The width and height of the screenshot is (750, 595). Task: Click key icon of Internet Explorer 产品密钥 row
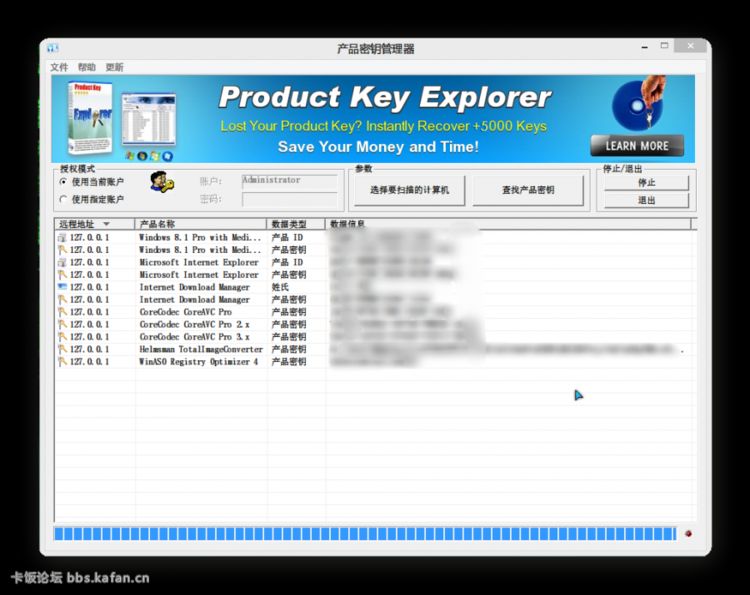click(x=62, y=275)
